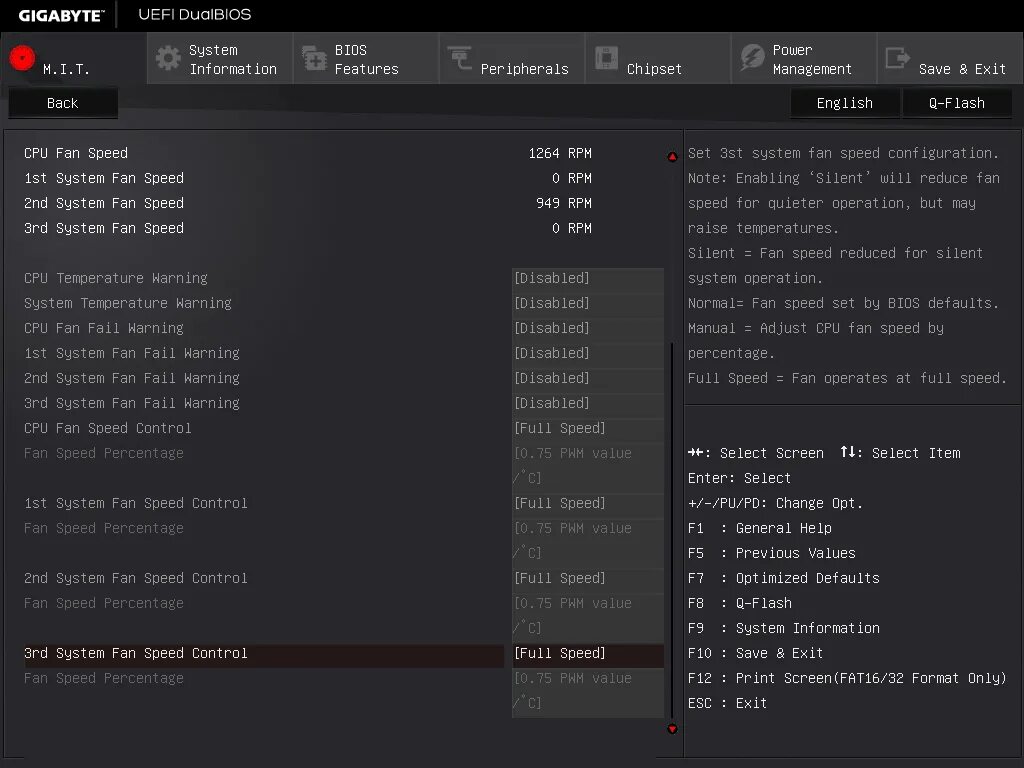This screenshot has height=768, width=1024.
Task: Open the System Information tab
Action: (x=220, y=59)
